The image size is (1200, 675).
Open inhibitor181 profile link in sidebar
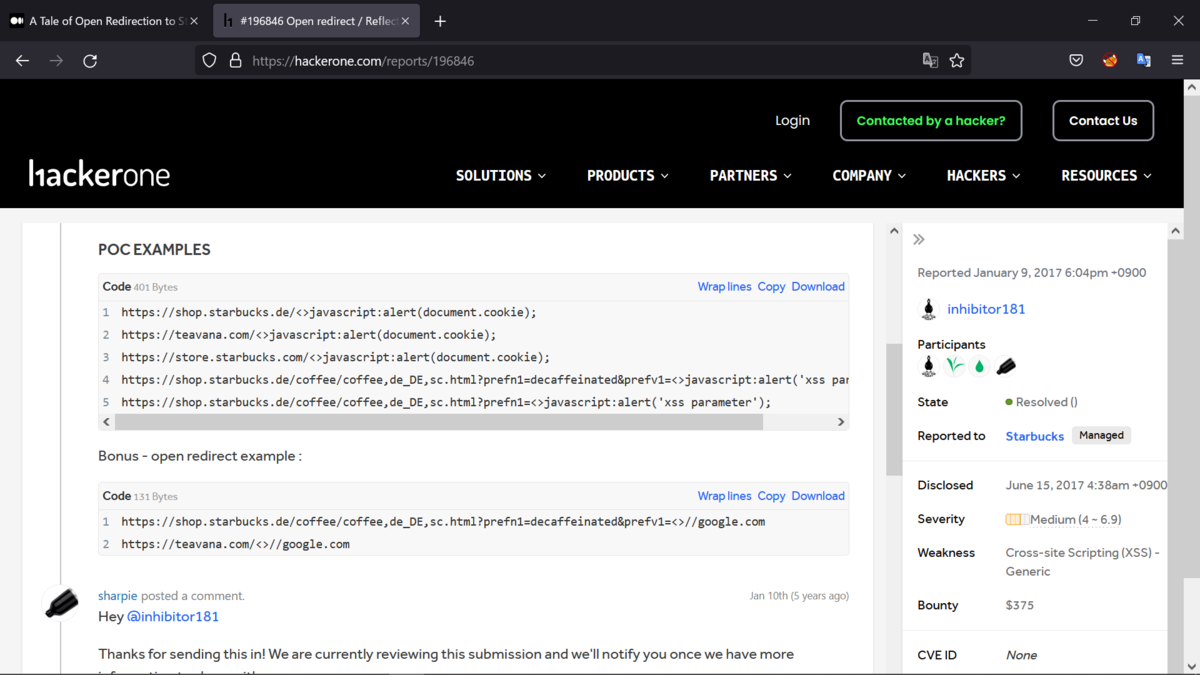(986, 309)
